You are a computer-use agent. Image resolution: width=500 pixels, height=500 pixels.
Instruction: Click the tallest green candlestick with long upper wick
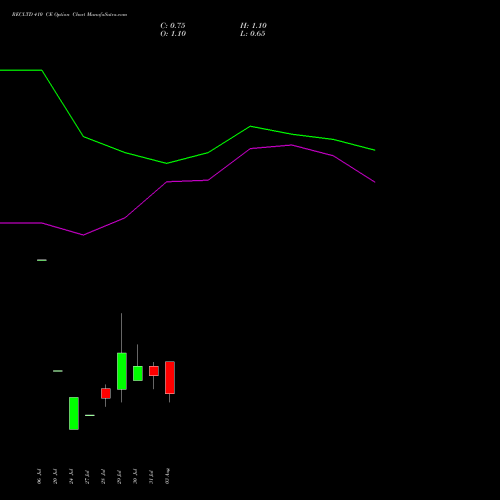coord(122,371)
